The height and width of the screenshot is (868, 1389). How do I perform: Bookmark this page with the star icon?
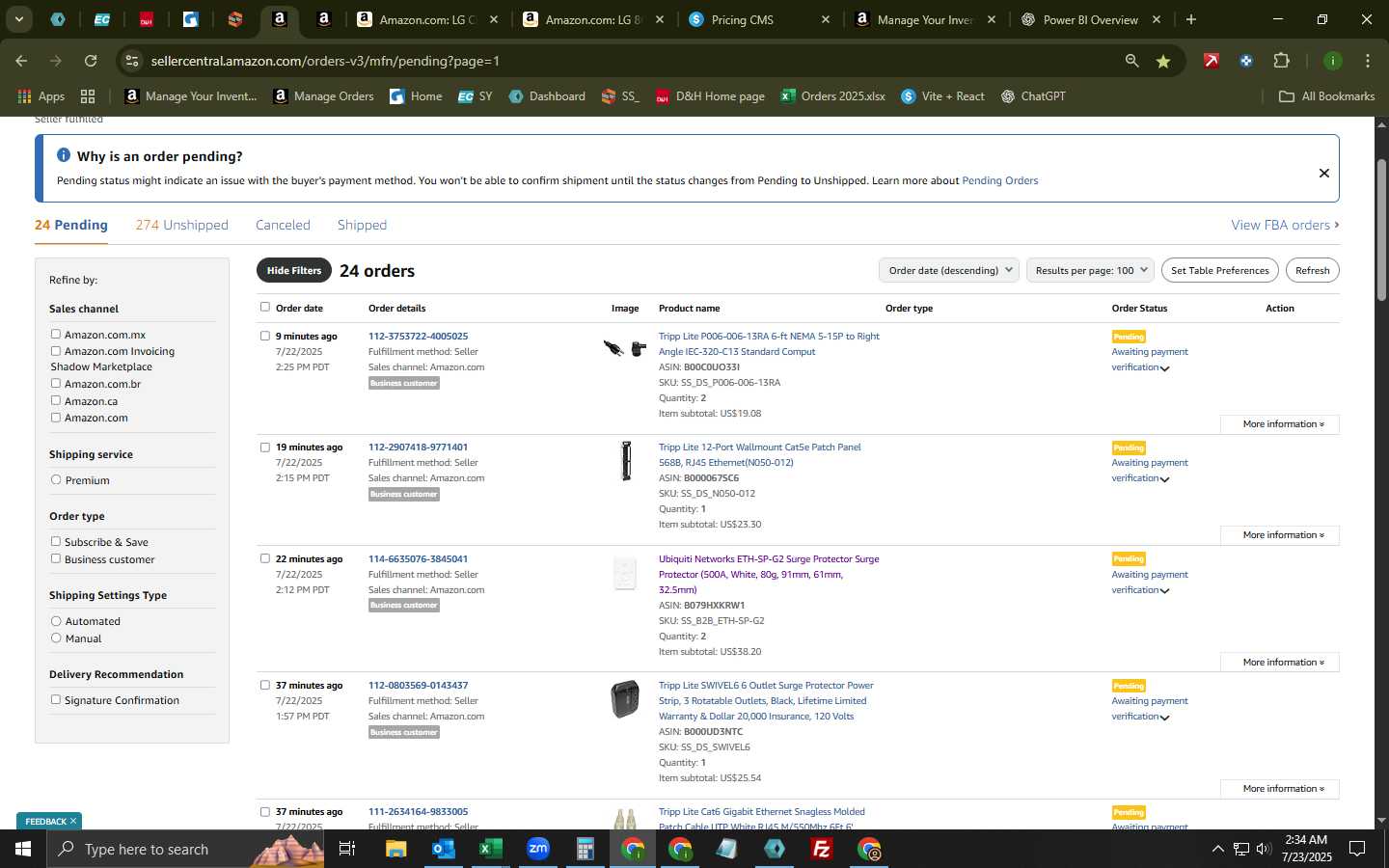[1163, 61]
